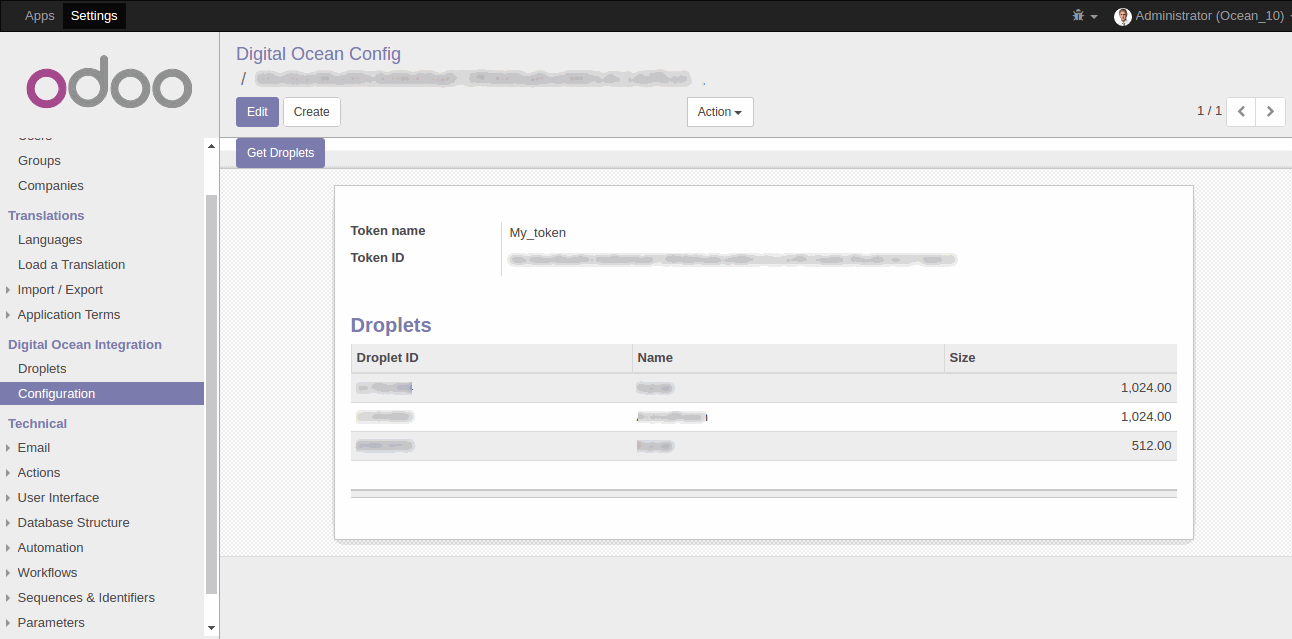Click the sidebar scrollbar thumb
Screen dimensions: 1292x639
[x=211, y=395]
